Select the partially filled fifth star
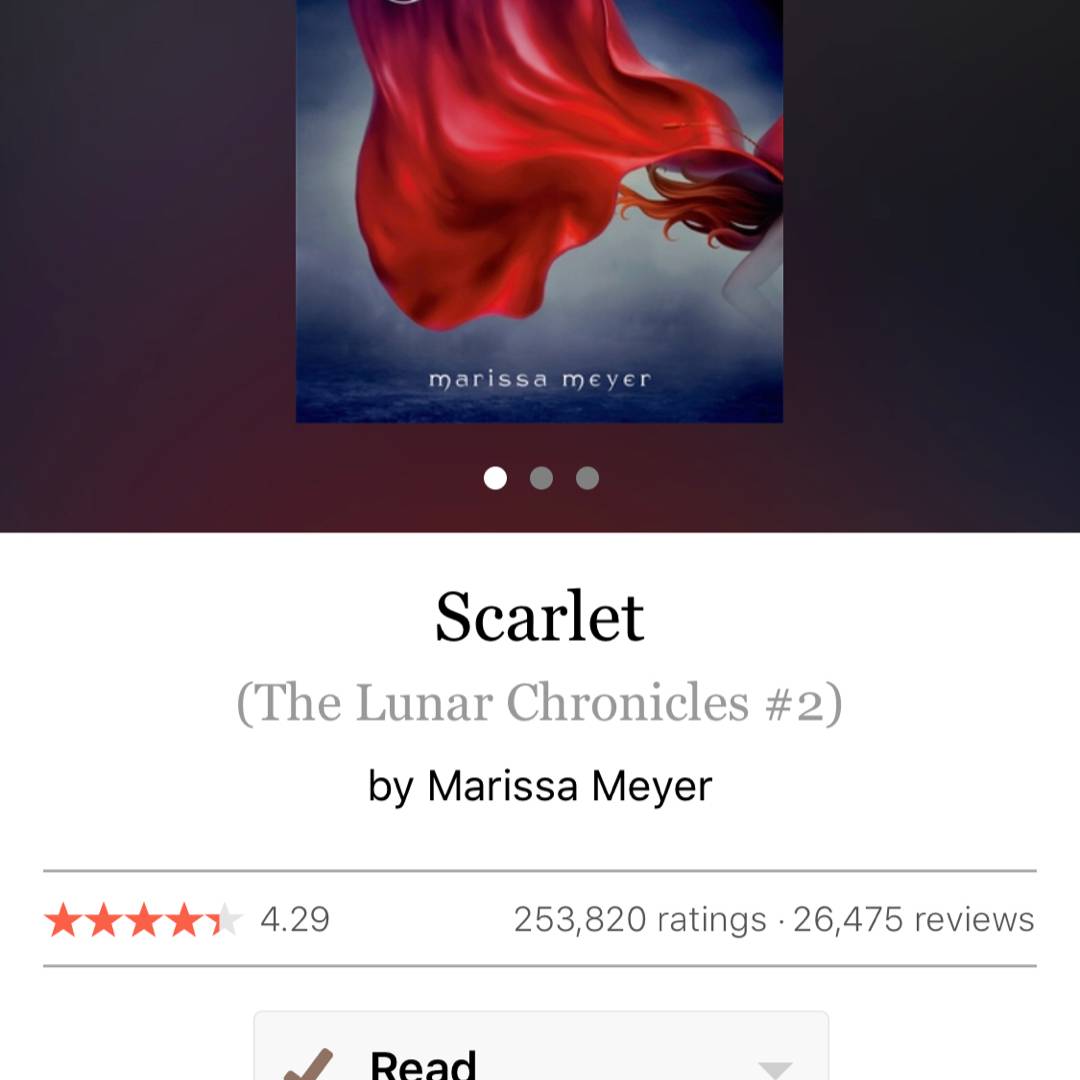This screenshot has height=1080, width=1080. 224,920
